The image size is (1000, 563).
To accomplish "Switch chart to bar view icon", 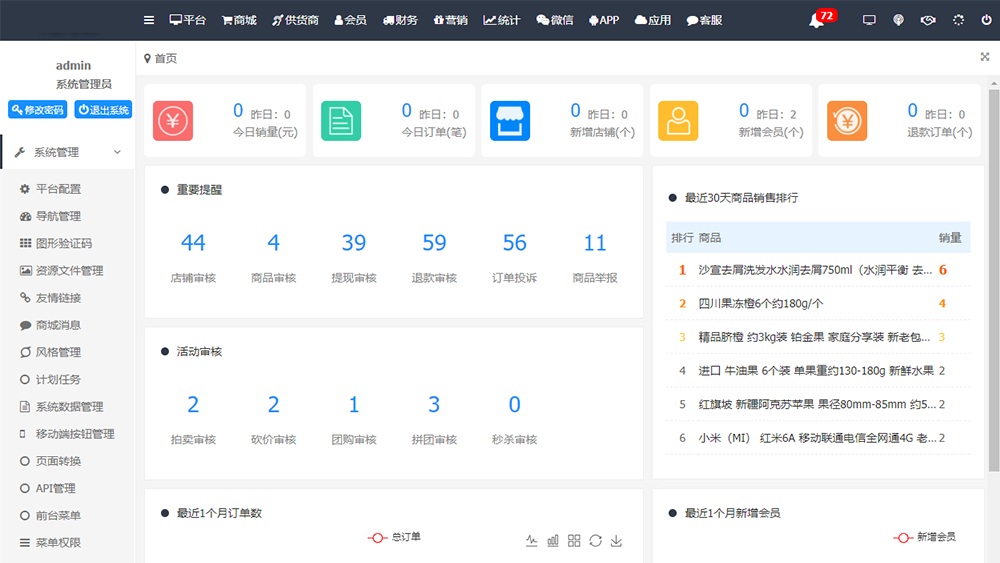I will pyautogui.click(x=553, y=541).
